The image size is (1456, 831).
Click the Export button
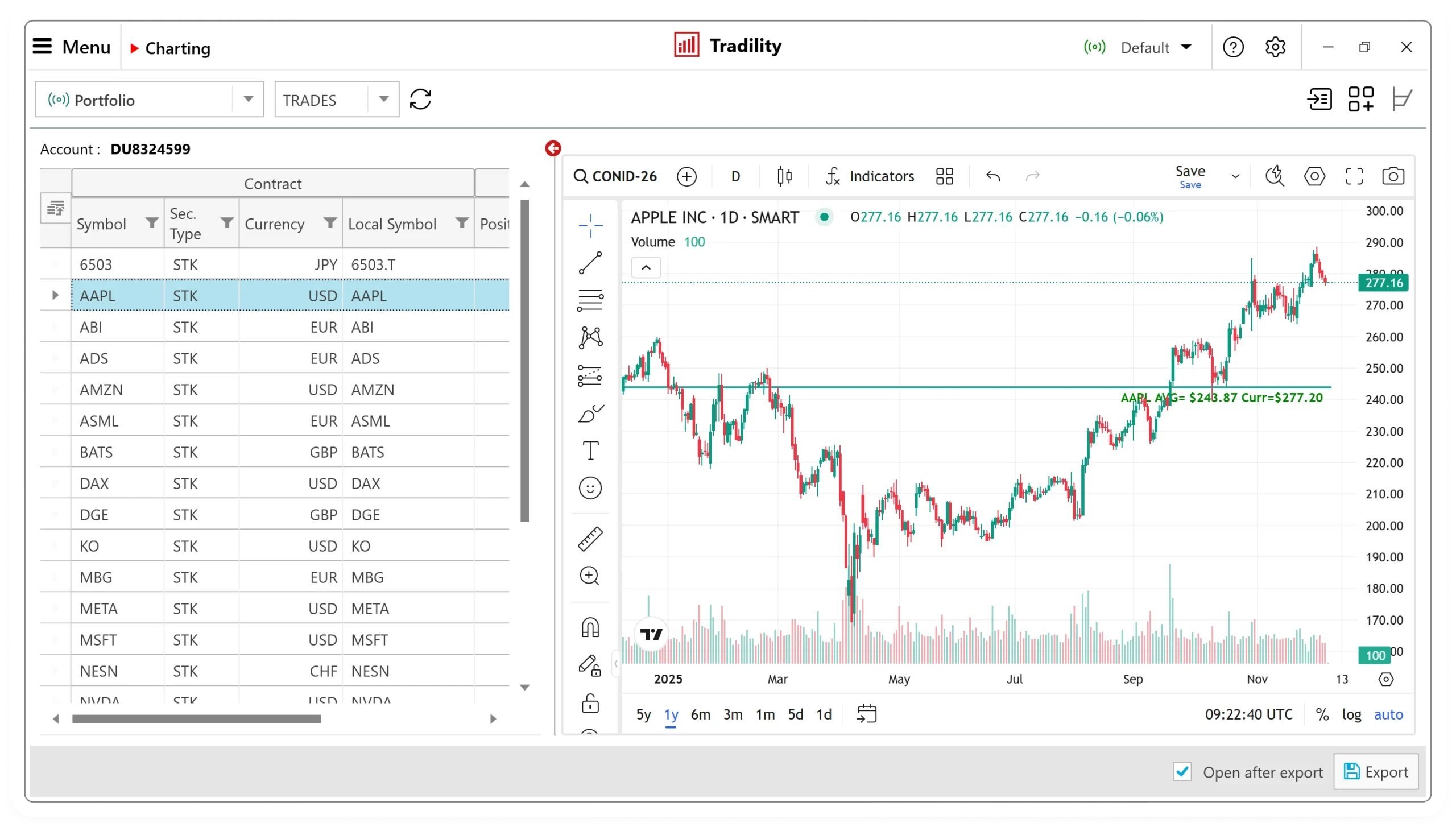[x=1377, y=772]
